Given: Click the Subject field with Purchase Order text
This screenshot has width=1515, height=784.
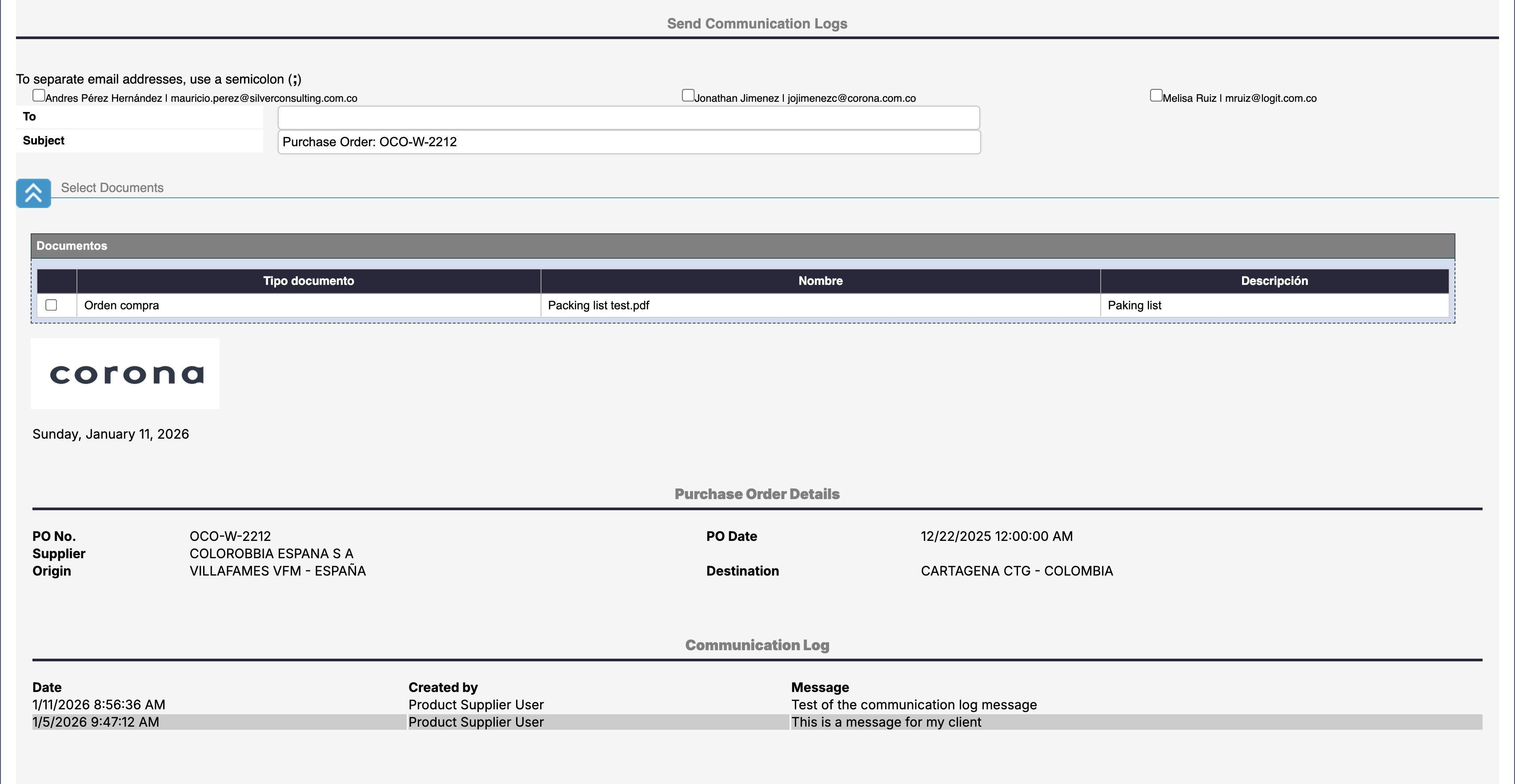Looking at the screenshot, I should (628, 142).
